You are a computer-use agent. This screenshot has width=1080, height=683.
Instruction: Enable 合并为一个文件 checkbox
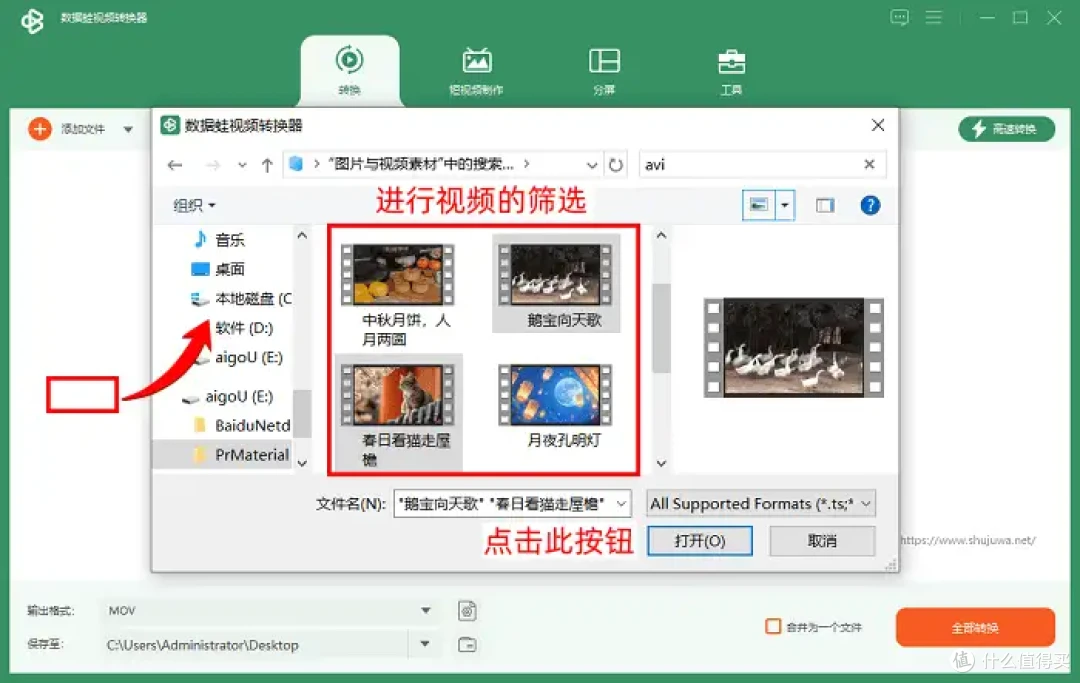[773, 627]
